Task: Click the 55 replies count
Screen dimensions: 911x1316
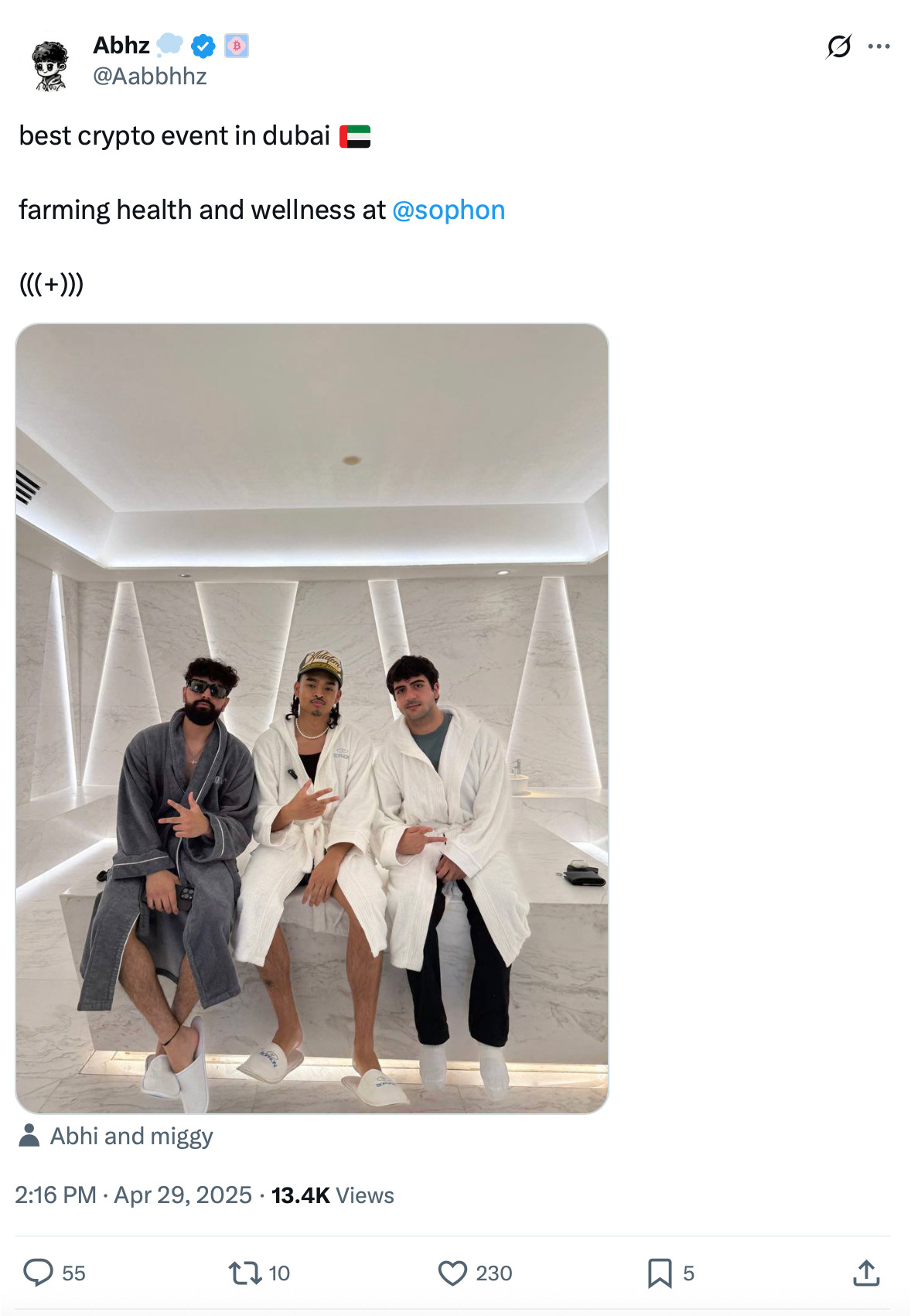Action: [73, 1273]
